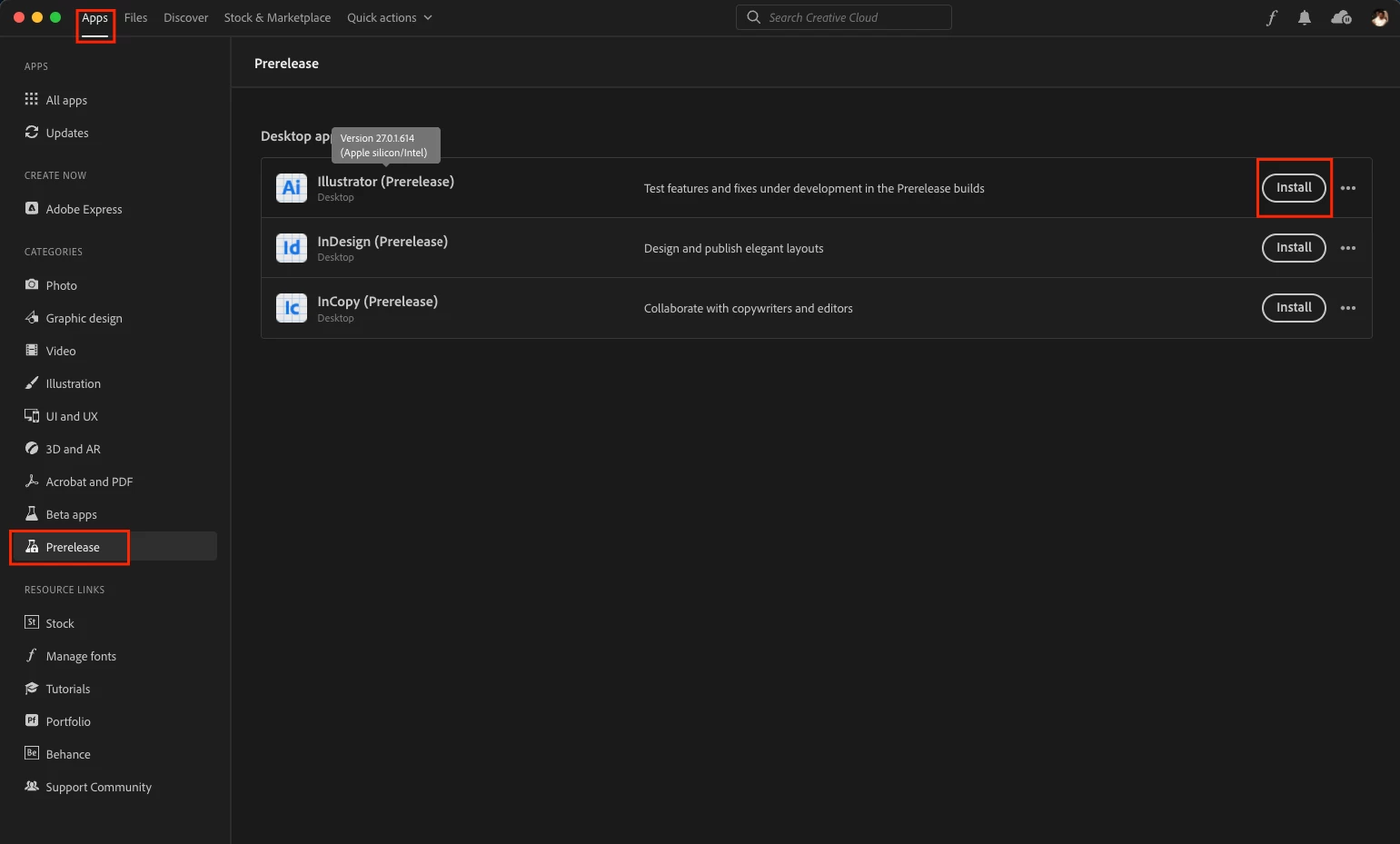Click the Illustrator (Prerelease) app icon
Screen dimensions: 1400x844
point(292,188)
